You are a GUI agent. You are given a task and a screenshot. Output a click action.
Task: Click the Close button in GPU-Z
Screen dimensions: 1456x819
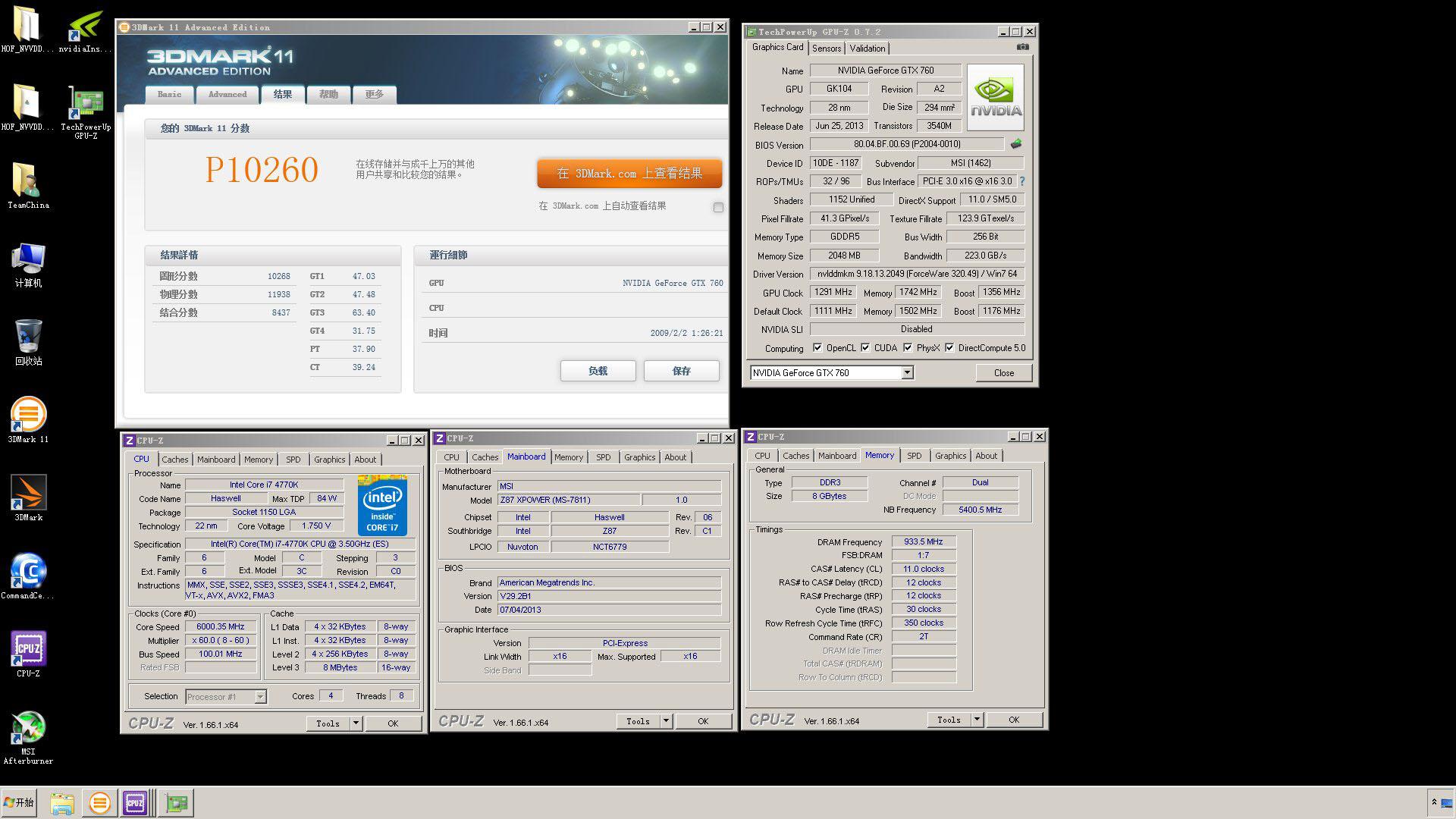[x=1004, y=372]
